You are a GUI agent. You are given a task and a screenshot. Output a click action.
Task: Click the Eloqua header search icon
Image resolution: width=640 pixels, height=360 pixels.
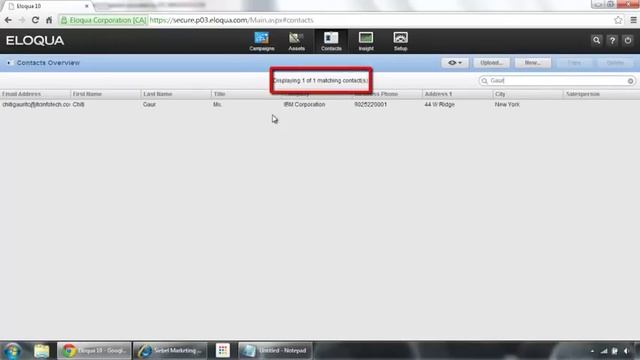coord(596,40)
